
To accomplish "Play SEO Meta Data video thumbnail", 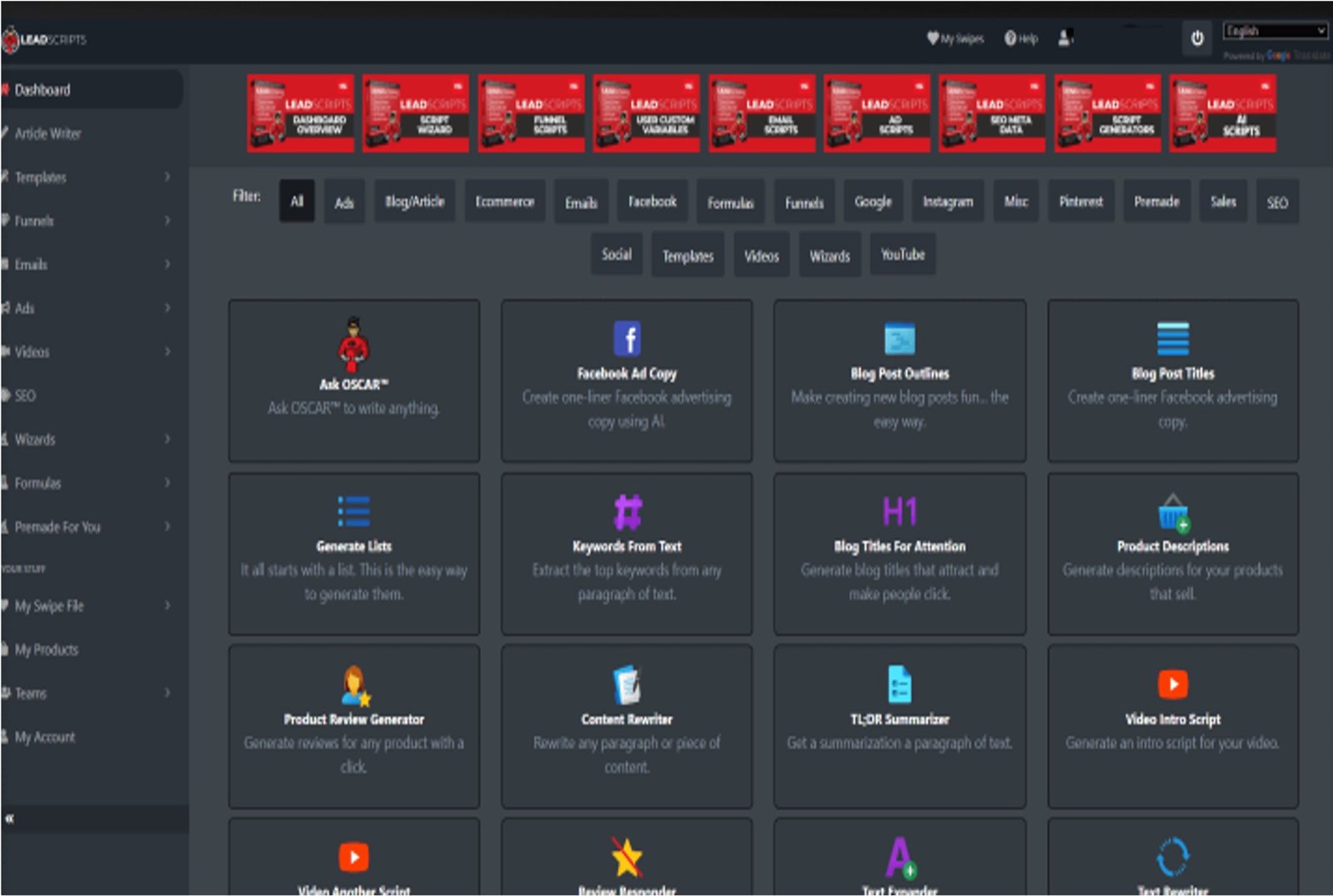I will coord(992,113).
